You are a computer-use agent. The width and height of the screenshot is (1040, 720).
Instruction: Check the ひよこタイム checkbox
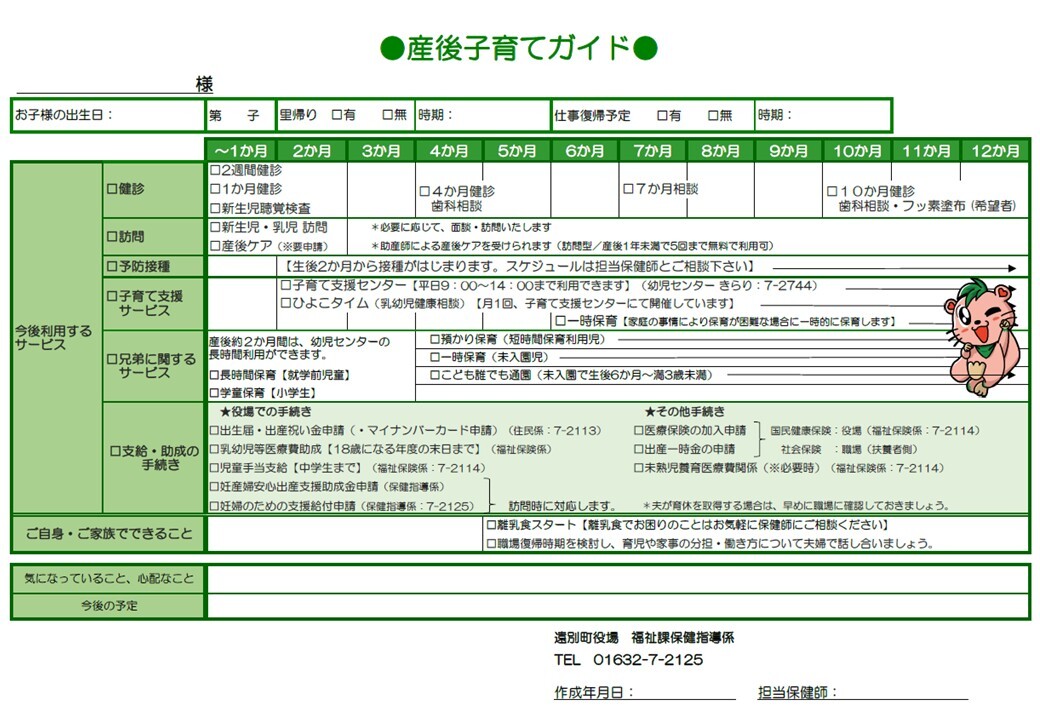pyautogui.click(x=285, y=302)
